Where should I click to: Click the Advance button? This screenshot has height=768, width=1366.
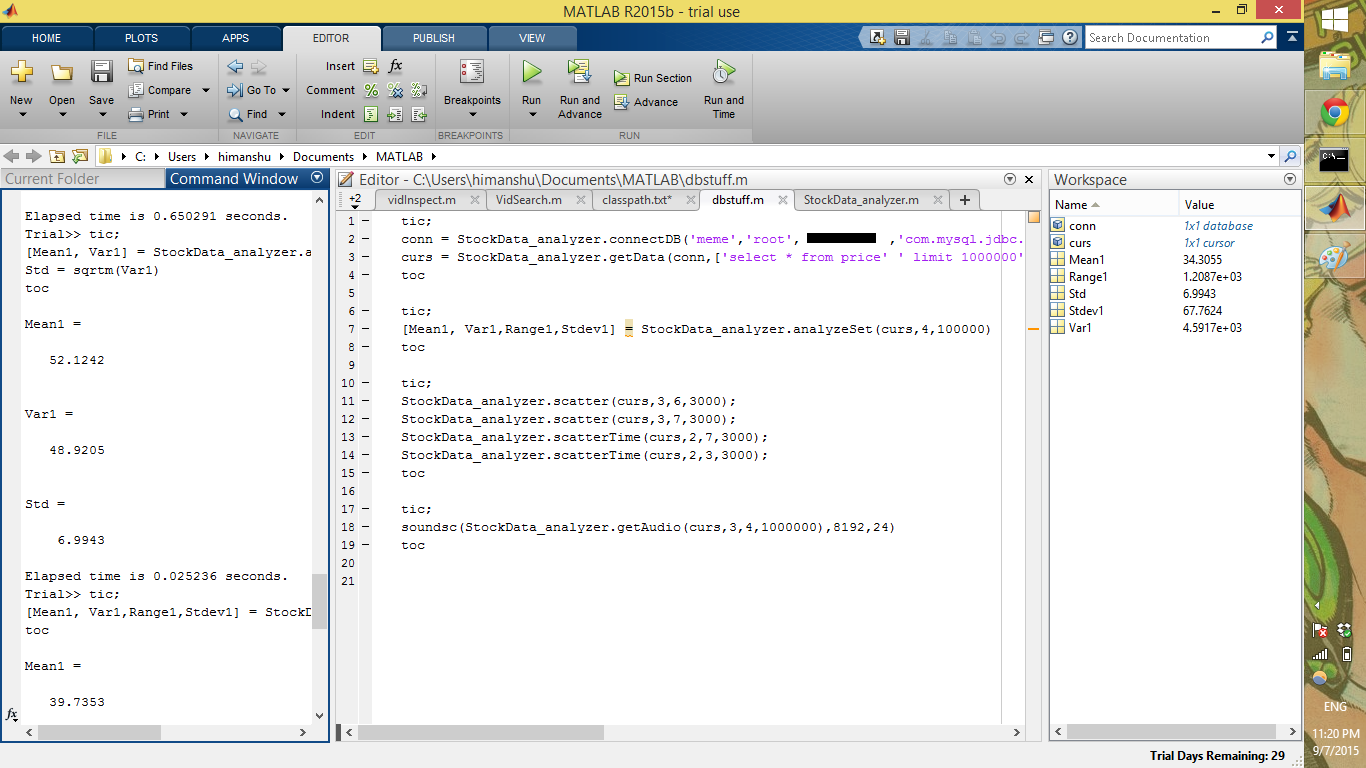pyautogui.click(x=646, y=102)
